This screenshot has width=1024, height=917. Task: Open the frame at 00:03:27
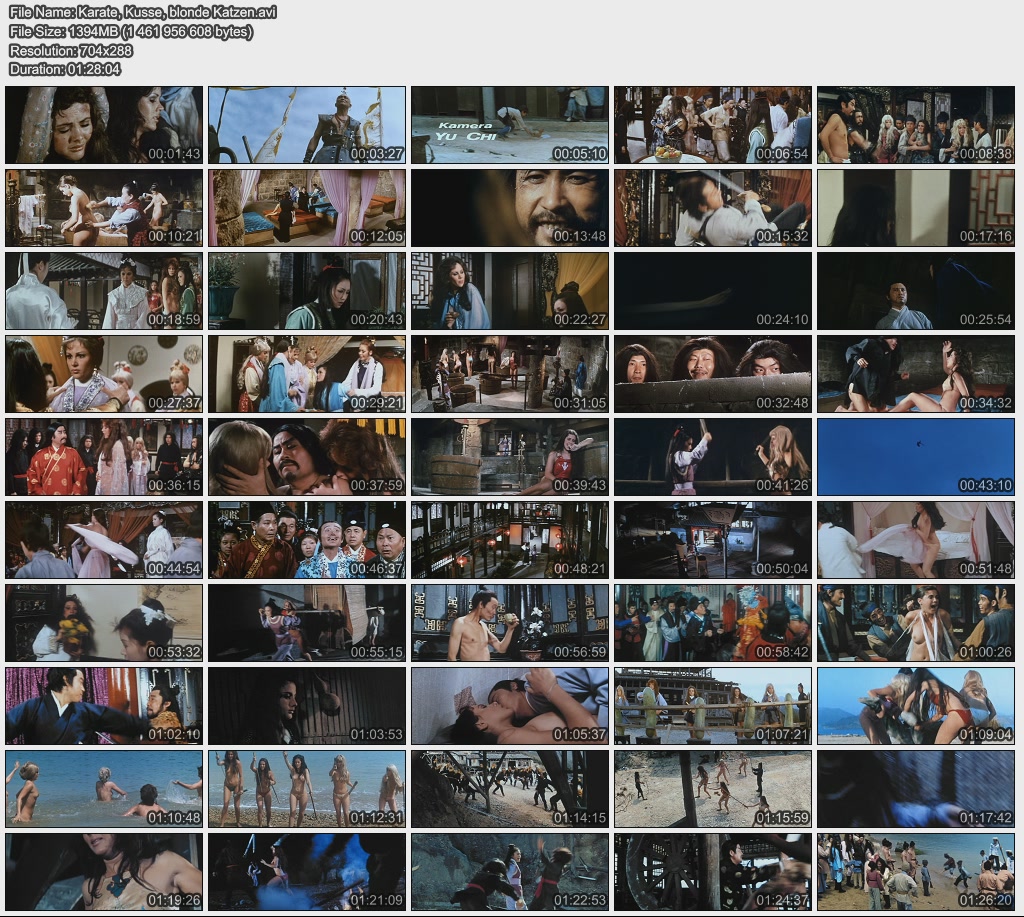point(307,125)
